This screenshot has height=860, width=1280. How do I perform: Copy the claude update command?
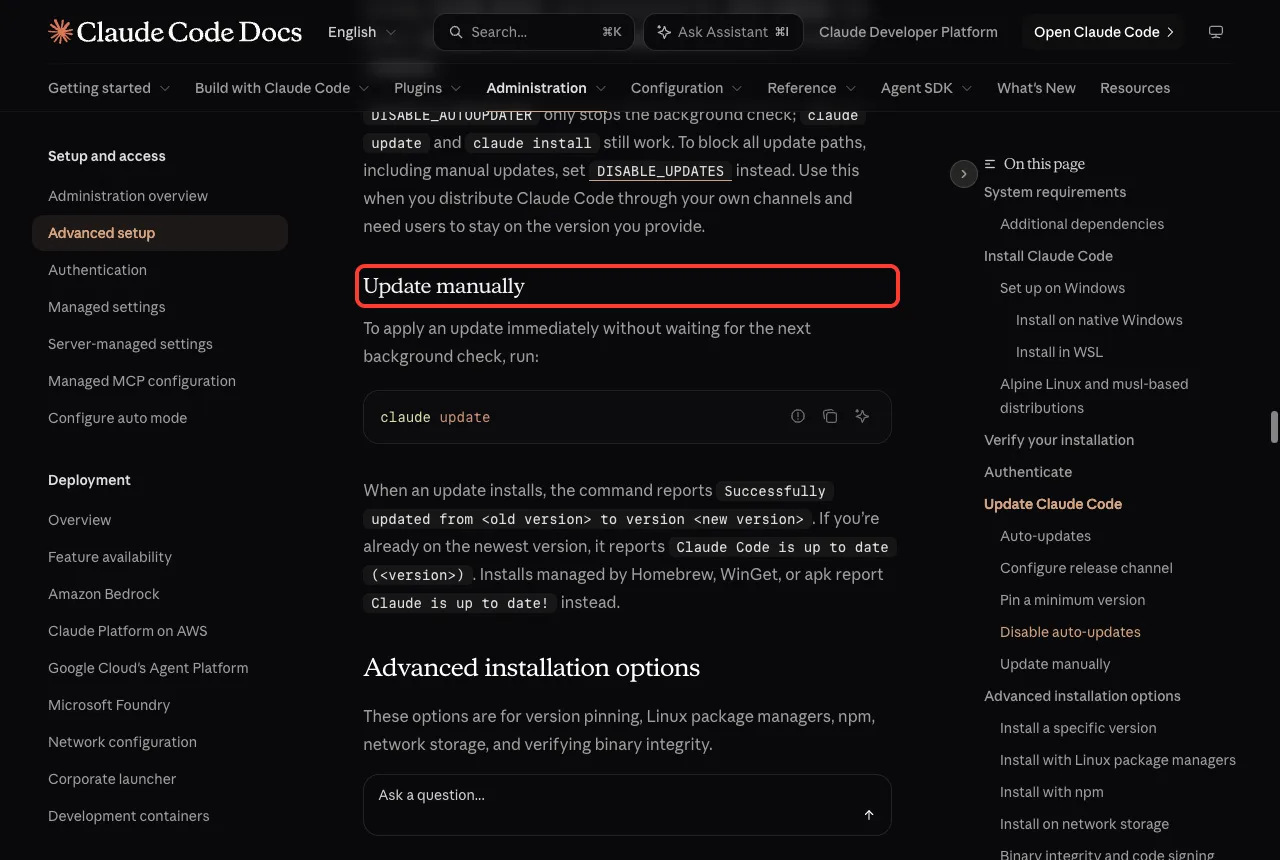pos(830,416)
